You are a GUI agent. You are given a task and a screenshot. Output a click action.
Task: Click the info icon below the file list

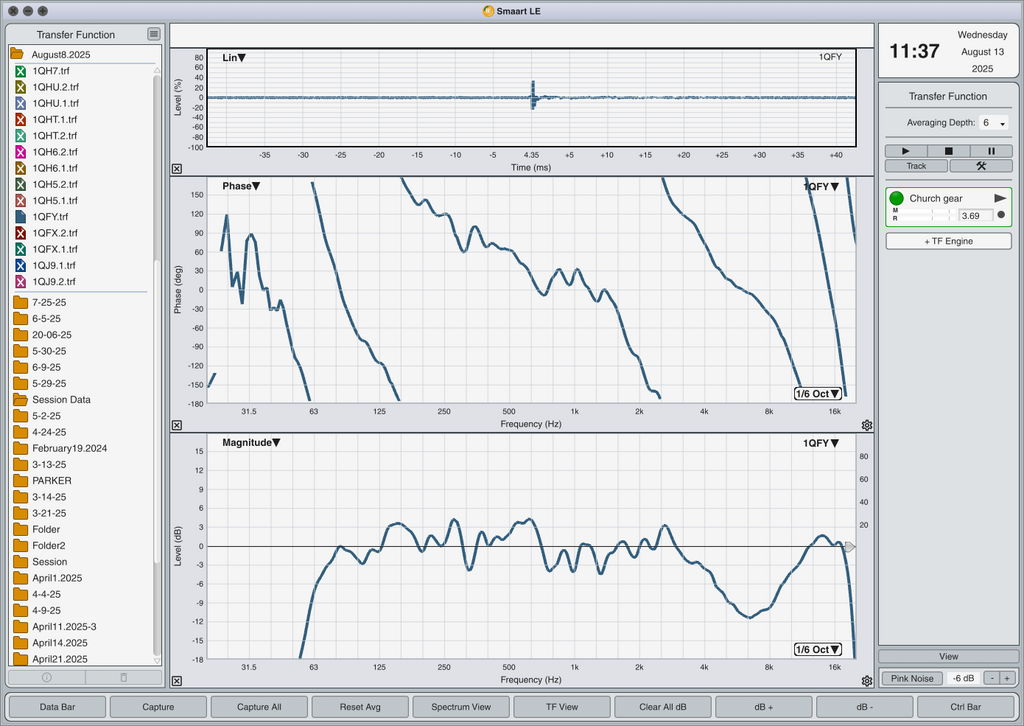[x=46, y=678]
